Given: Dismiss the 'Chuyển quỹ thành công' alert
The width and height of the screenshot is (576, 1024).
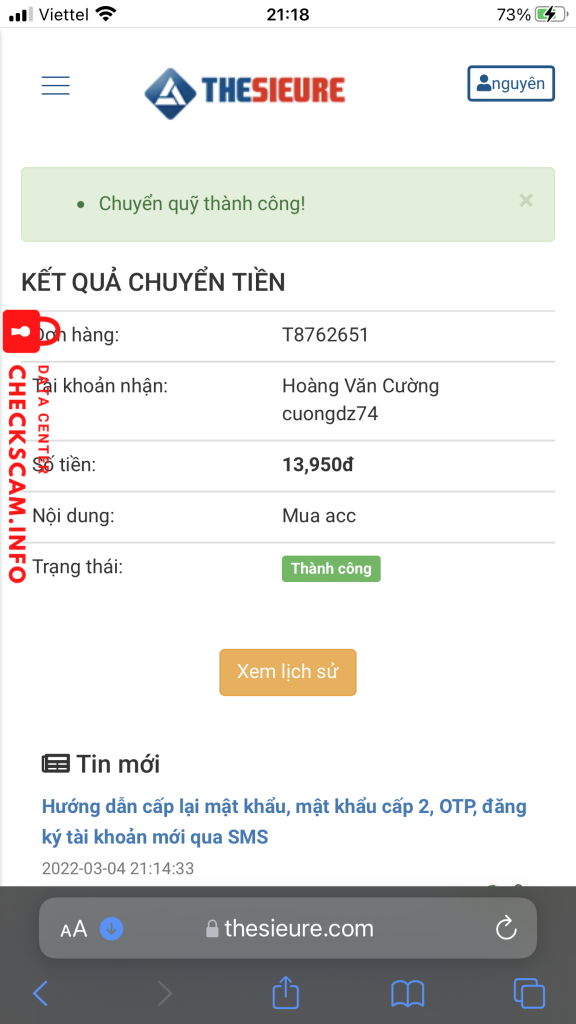Looking at the screenshot, I should tap(526, 200).
